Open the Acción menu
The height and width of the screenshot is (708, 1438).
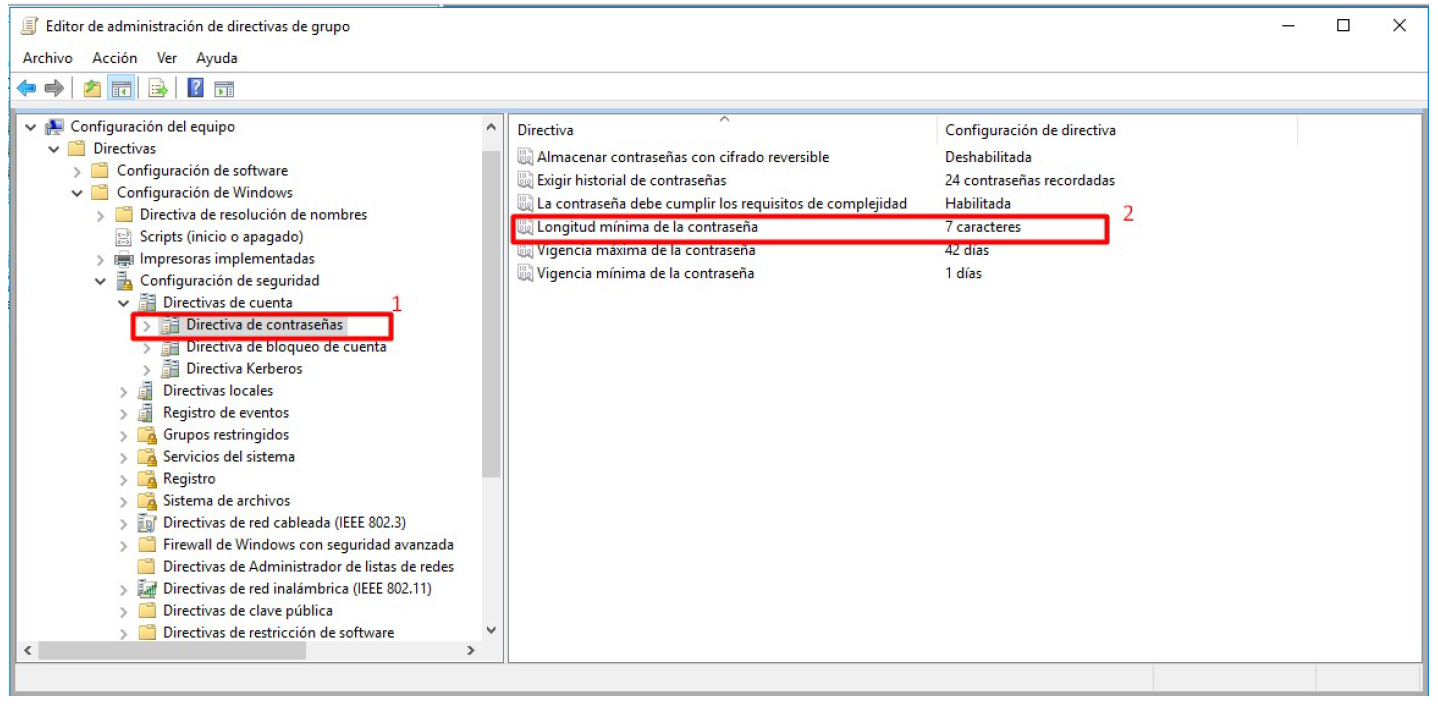coord(114,58)
